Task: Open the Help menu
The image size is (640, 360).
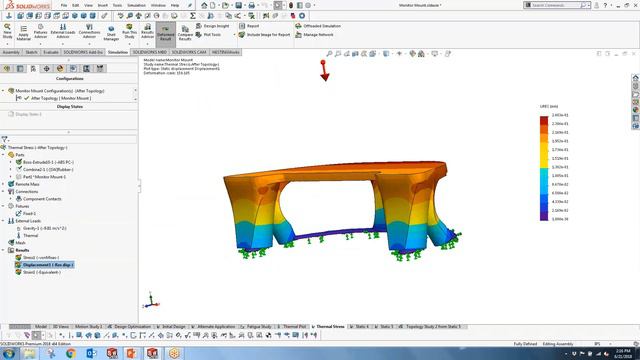Action: (x=175, y=5)
